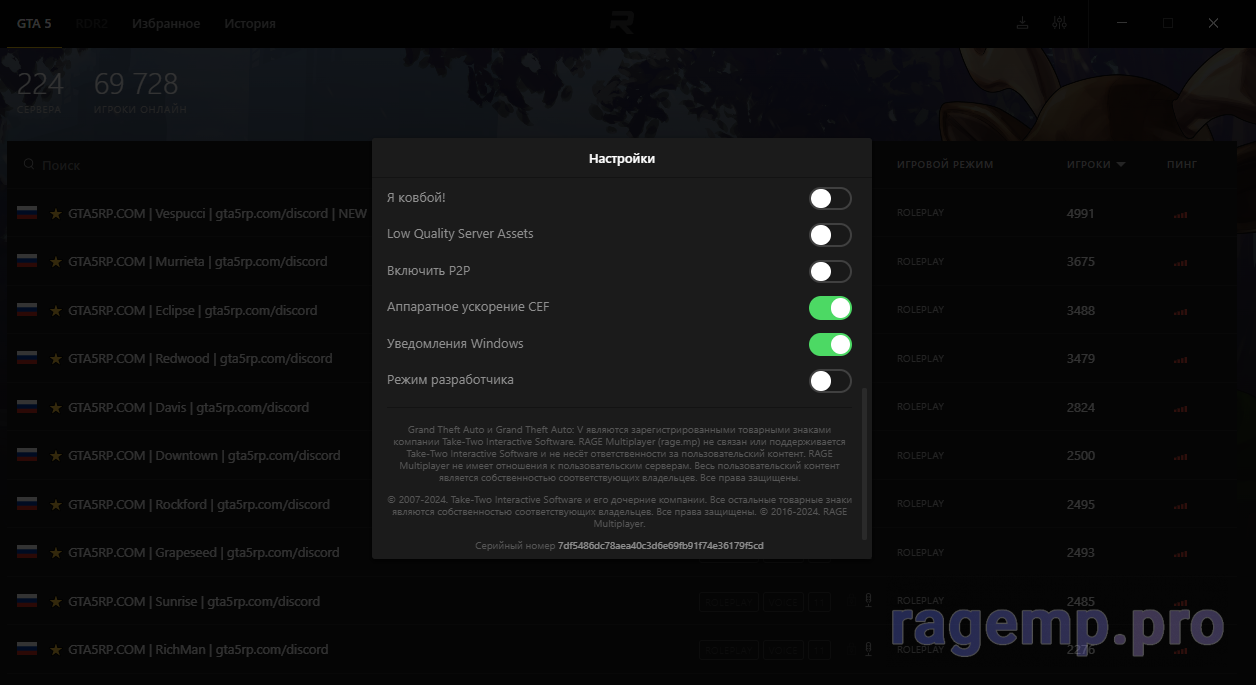
Task: Enable 'Режим разработчика' switch
Action: coord(830,381)
